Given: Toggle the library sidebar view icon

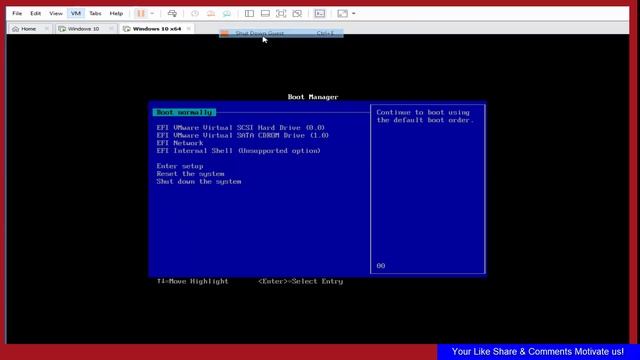Looking at the screenshot, I should (x=249, y=13).
